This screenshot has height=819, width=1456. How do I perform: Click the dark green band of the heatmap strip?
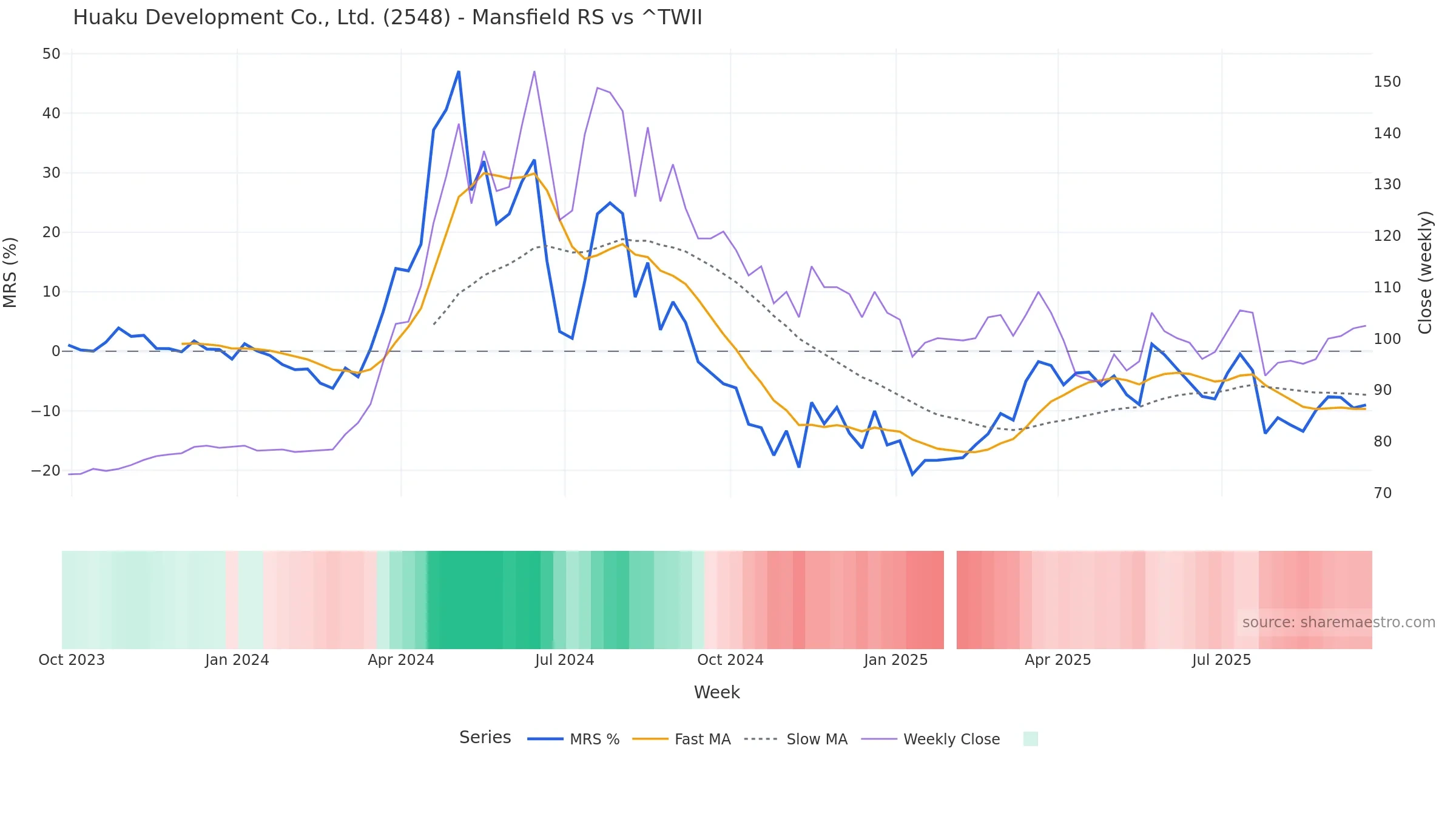(484, 599)
